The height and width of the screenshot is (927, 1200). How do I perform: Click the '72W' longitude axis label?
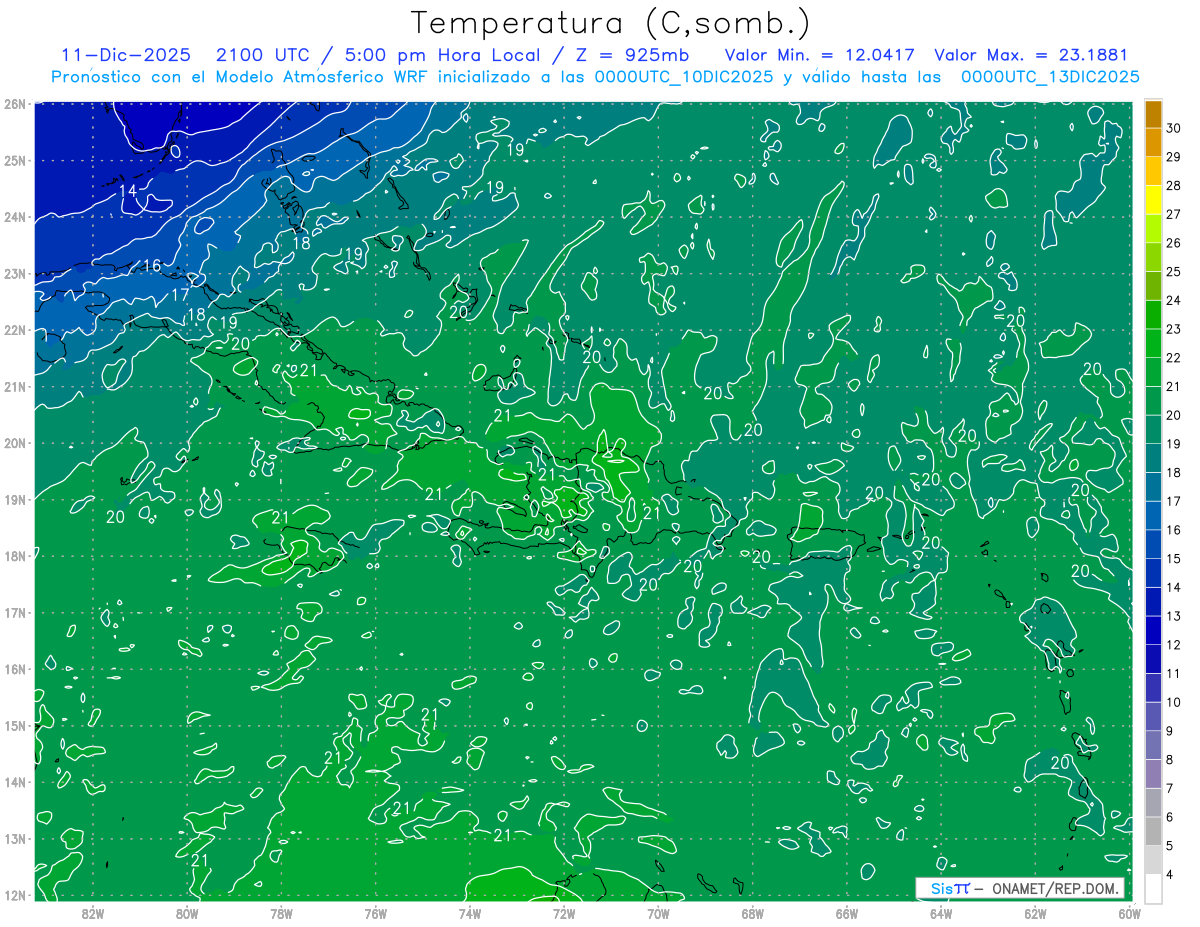coord(564,912)
